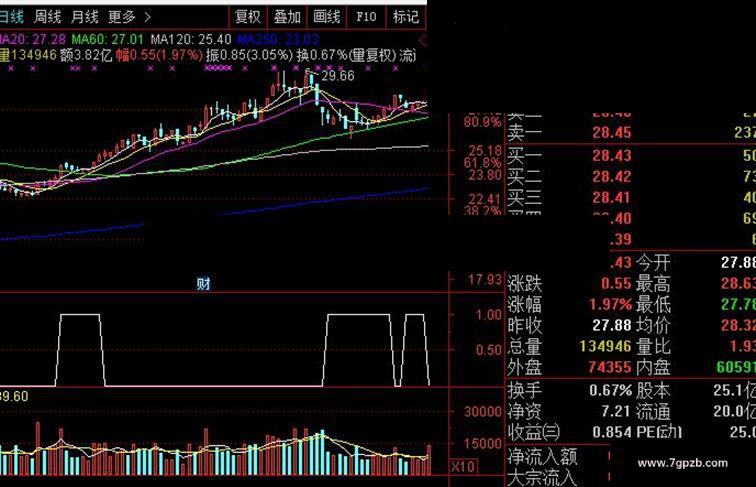The image size is (756, 487).
Task: Select the MA120: 25.40 indicator label
Action: click(x=191, y=39)
